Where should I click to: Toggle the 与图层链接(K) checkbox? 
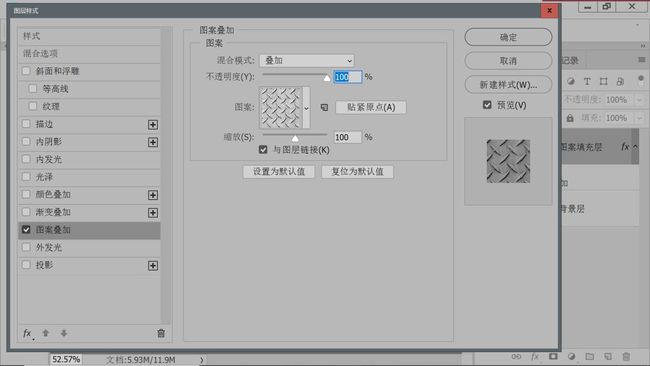point(263,150)
